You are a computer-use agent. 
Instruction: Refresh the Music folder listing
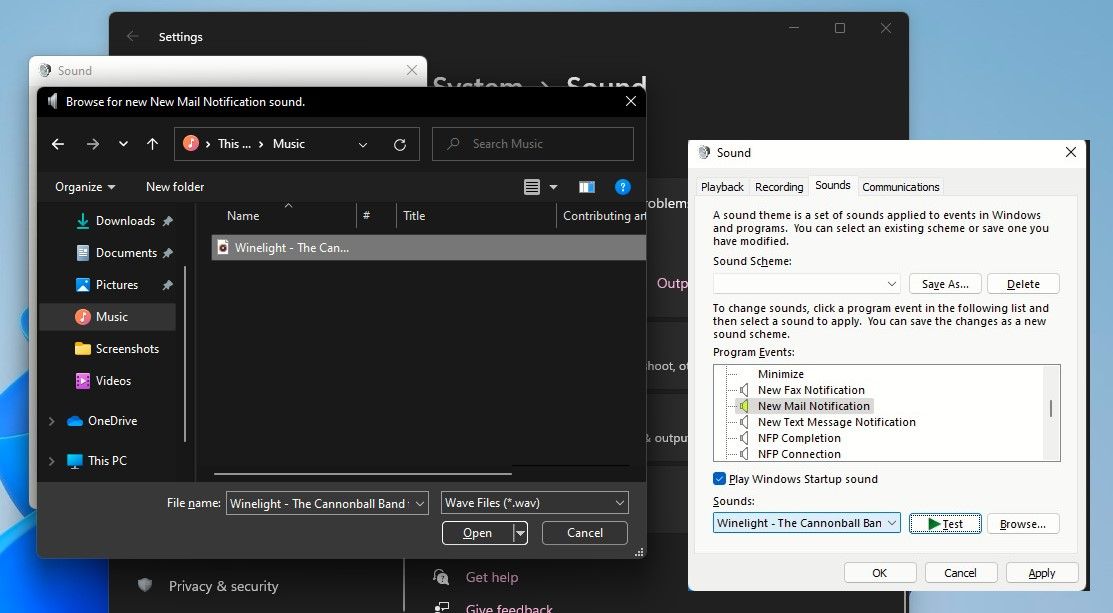click(400, 144)
